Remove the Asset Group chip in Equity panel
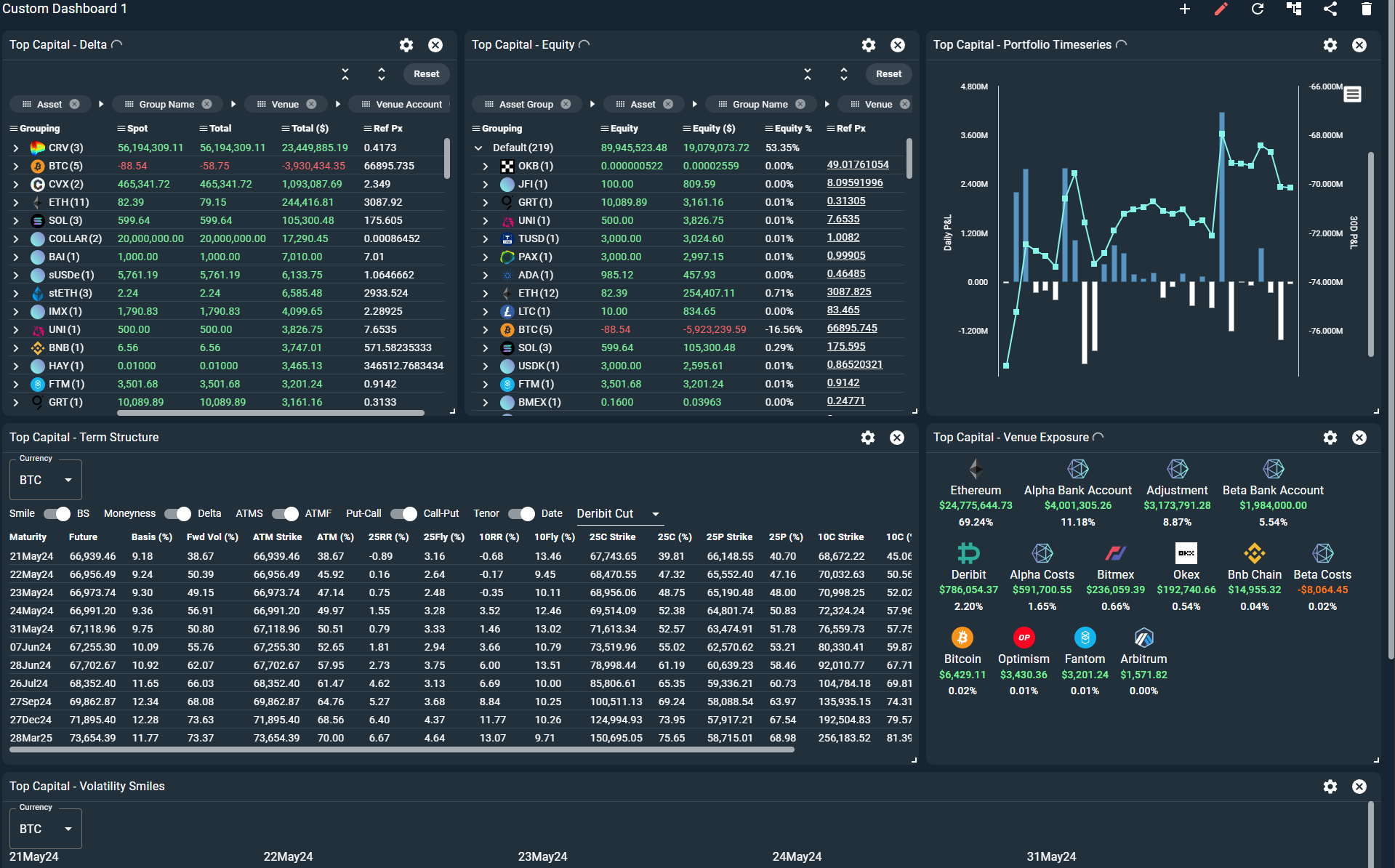The width and height of the screenshot is (1395, 868). click(566, 104)
